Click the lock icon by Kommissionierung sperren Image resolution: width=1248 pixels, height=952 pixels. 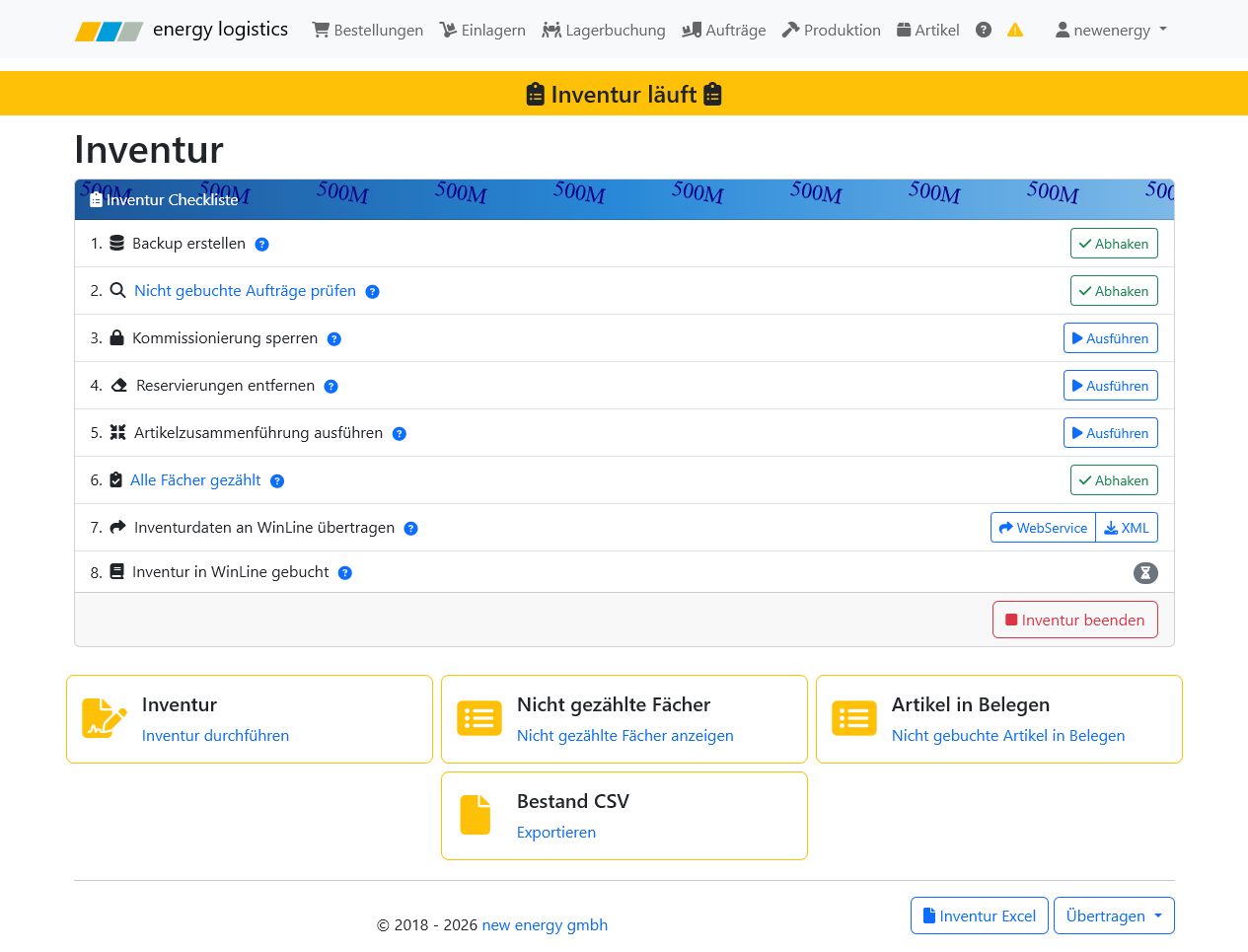[x=116, y=337]
